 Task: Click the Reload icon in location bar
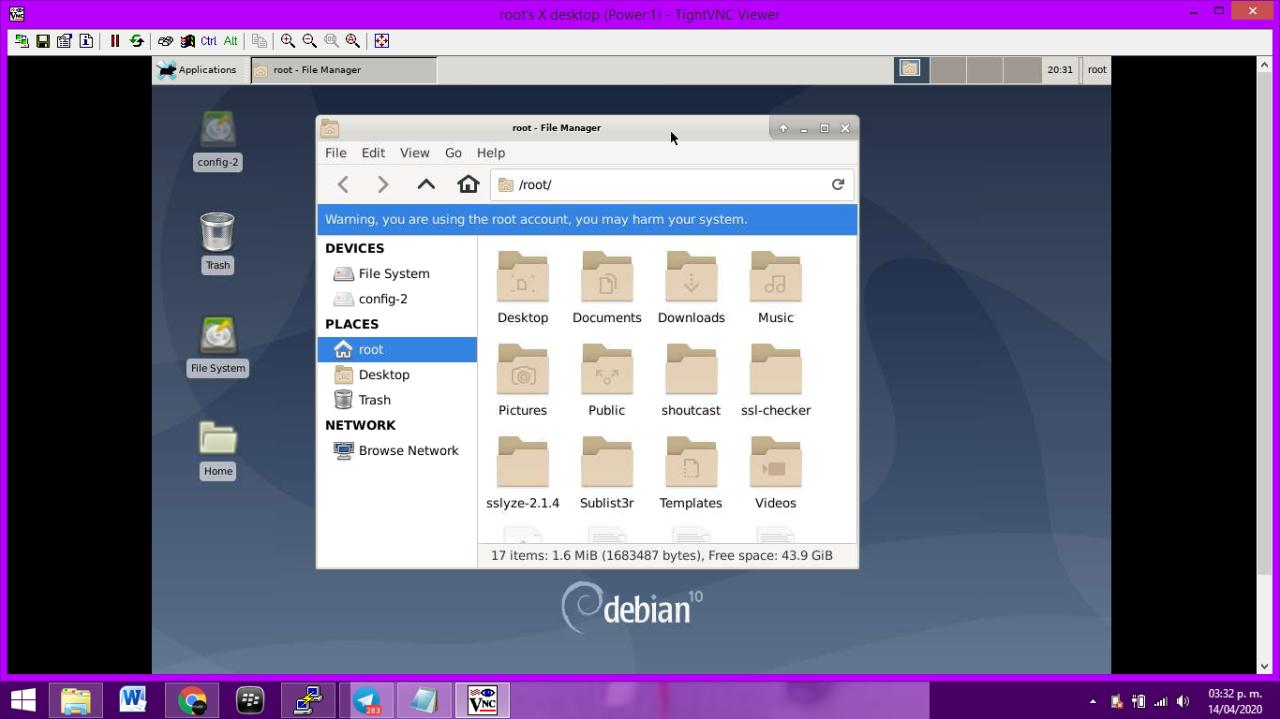coord(838,184)
